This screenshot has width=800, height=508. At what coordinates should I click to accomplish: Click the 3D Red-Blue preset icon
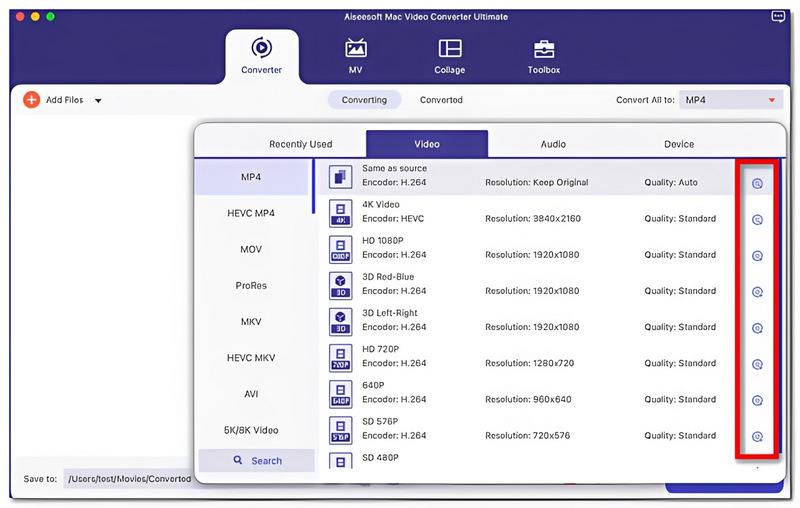coord(340,286)
